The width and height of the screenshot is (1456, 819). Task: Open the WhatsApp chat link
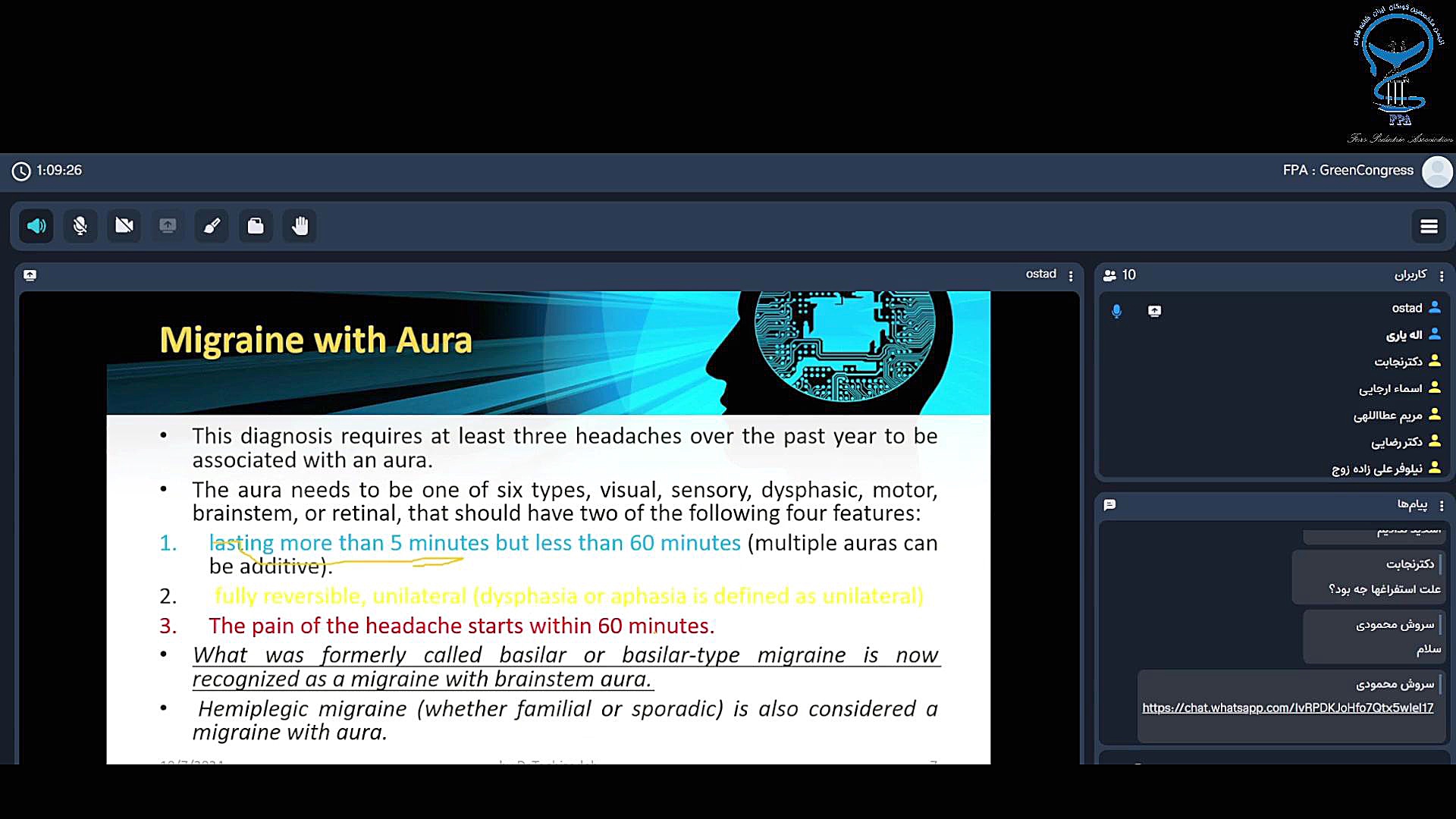(1288, 708)
